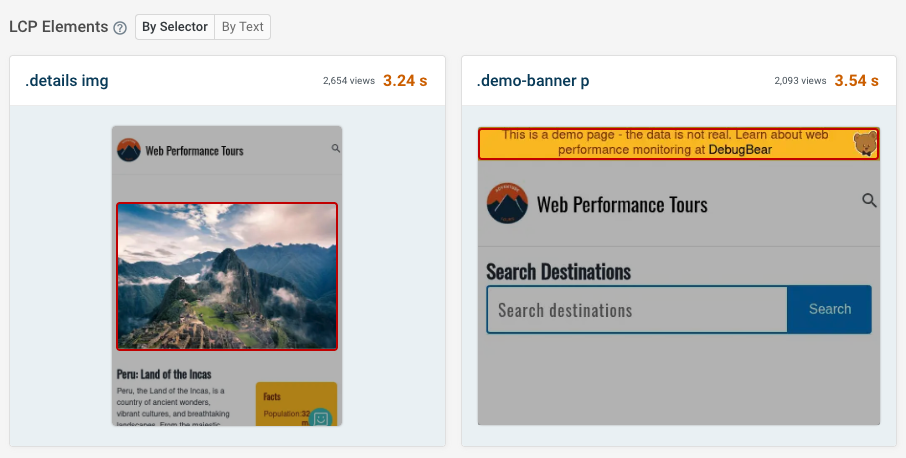906x458 pixels.
Task: Open the .demo-banner p element card title
Action: [533, 81]
